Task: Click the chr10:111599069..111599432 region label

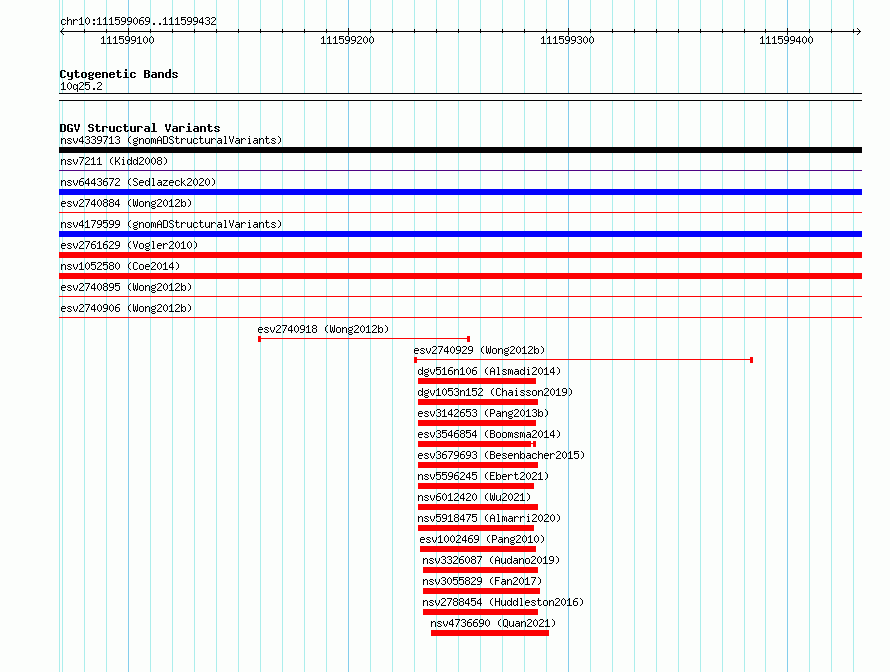Action: coord(138,21)
